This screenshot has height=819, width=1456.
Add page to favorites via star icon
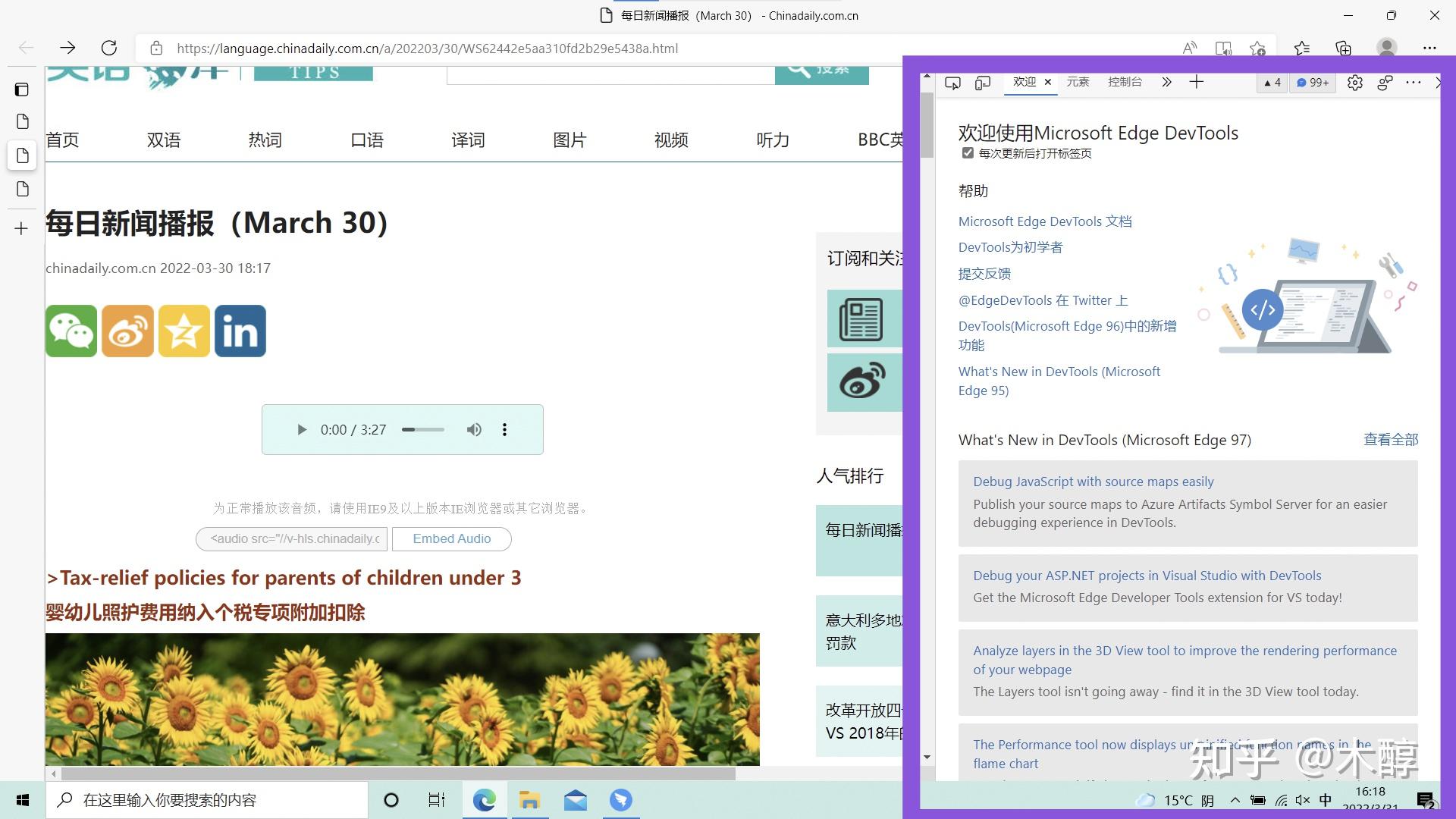coord(1259,48)
